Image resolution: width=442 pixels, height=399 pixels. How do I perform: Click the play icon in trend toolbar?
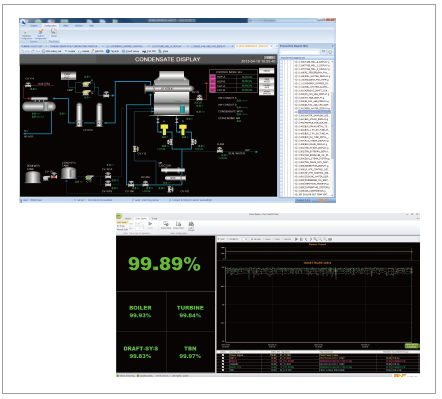tap(296, 239)
